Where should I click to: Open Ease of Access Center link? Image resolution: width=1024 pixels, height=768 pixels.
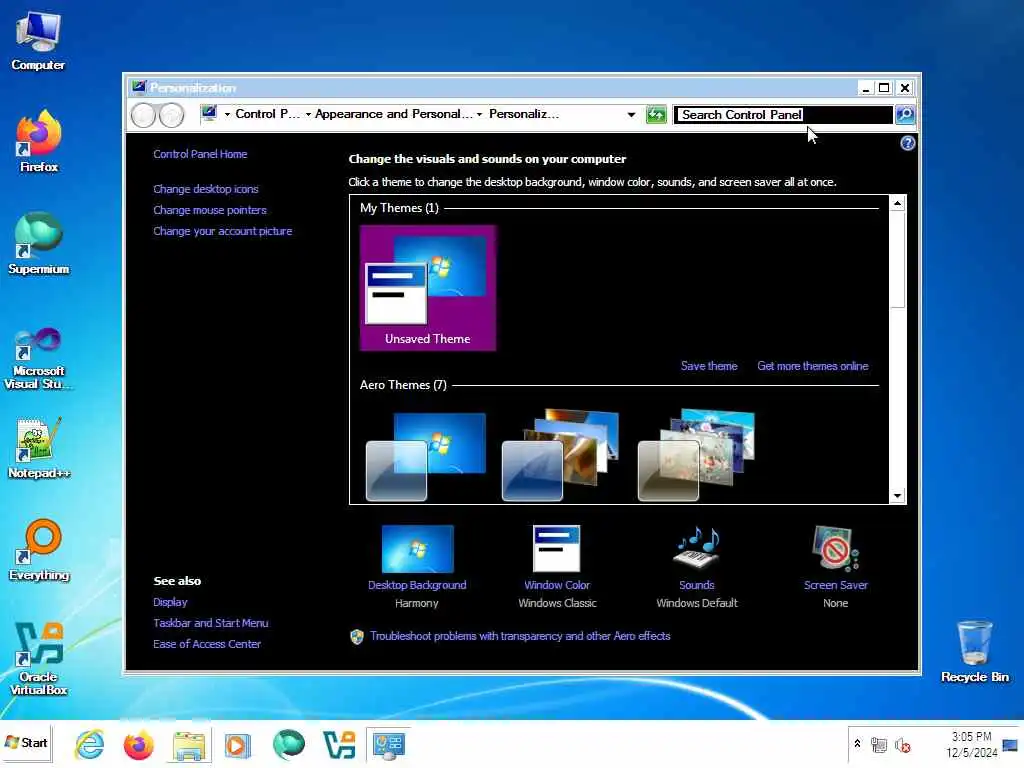206,644
